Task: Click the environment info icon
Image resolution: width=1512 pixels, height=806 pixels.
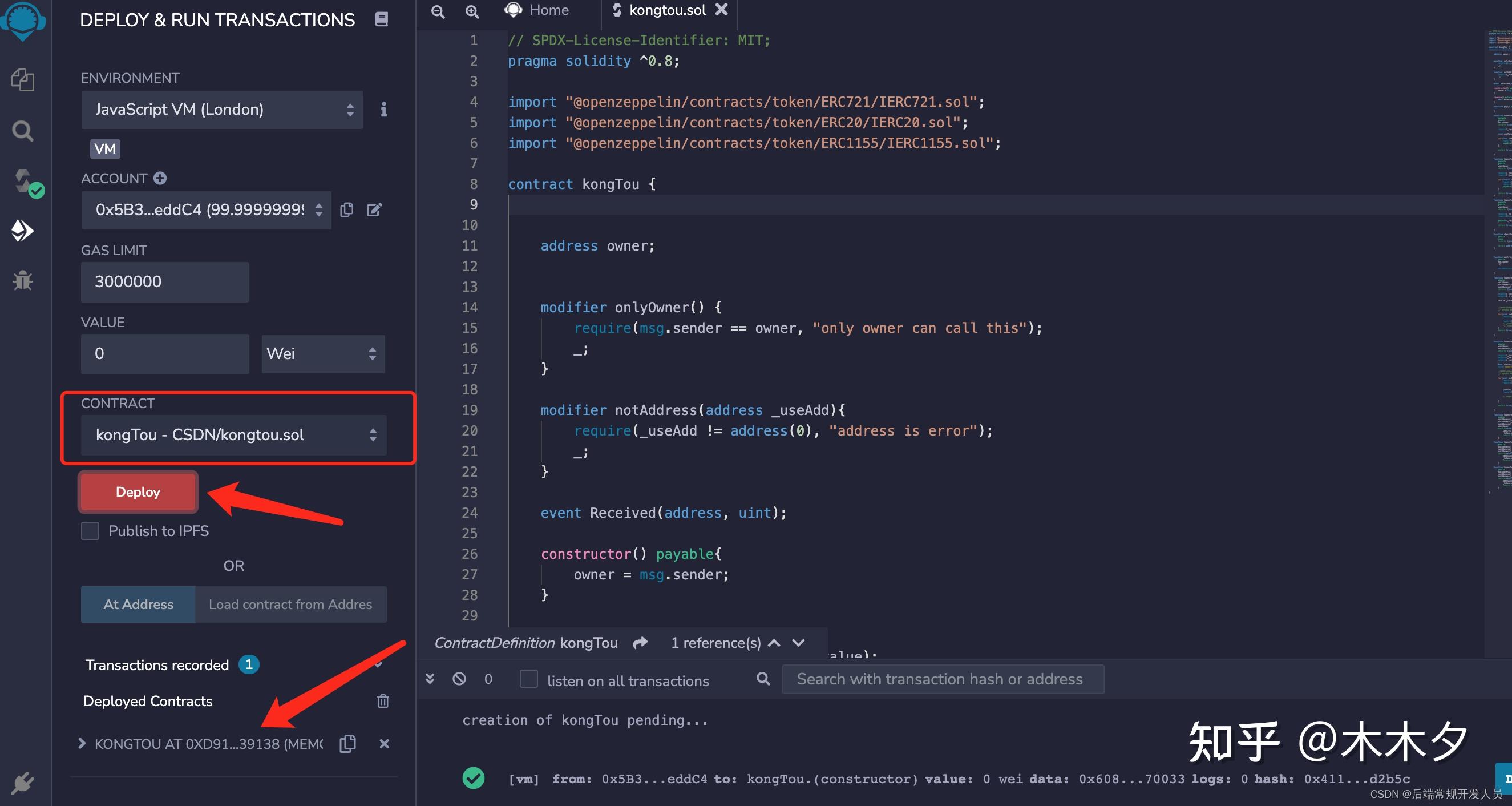Action: (x=383, y=110)
